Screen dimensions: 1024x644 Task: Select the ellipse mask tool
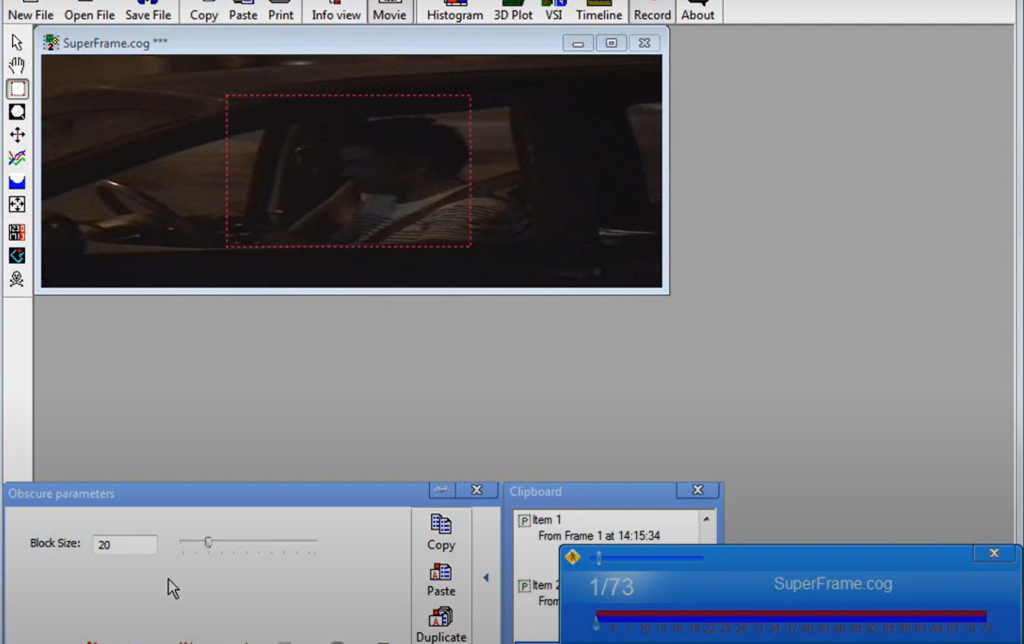coord(16,111)
